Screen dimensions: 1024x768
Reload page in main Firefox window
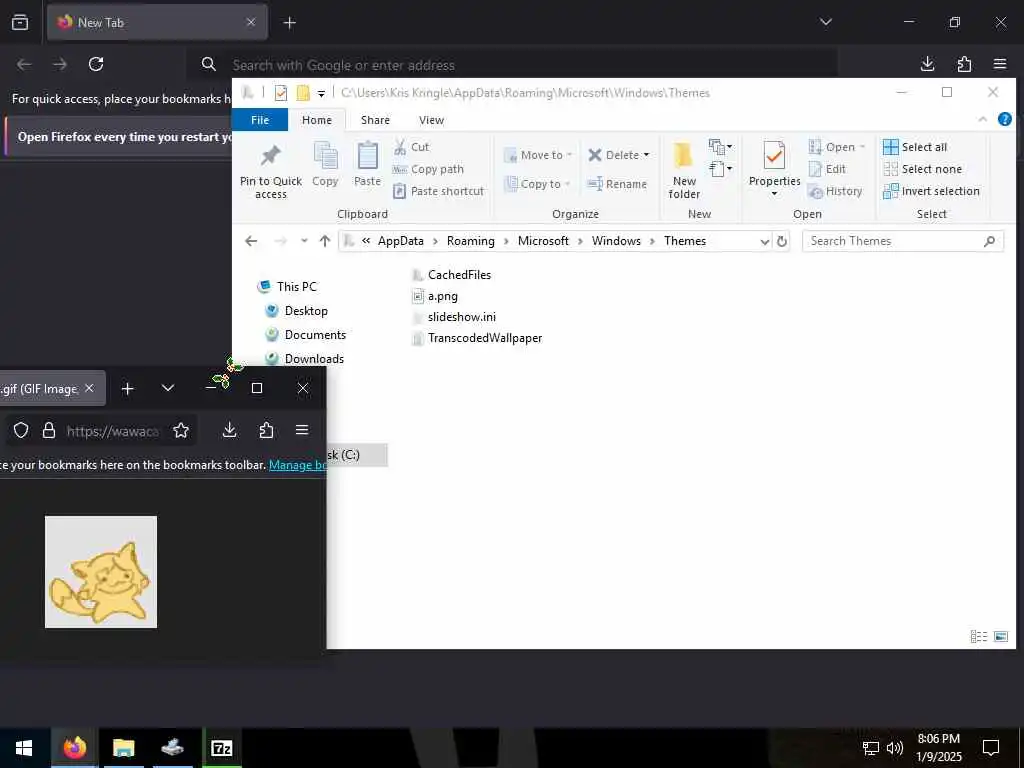pyautogui.click(x=96, y=64)
